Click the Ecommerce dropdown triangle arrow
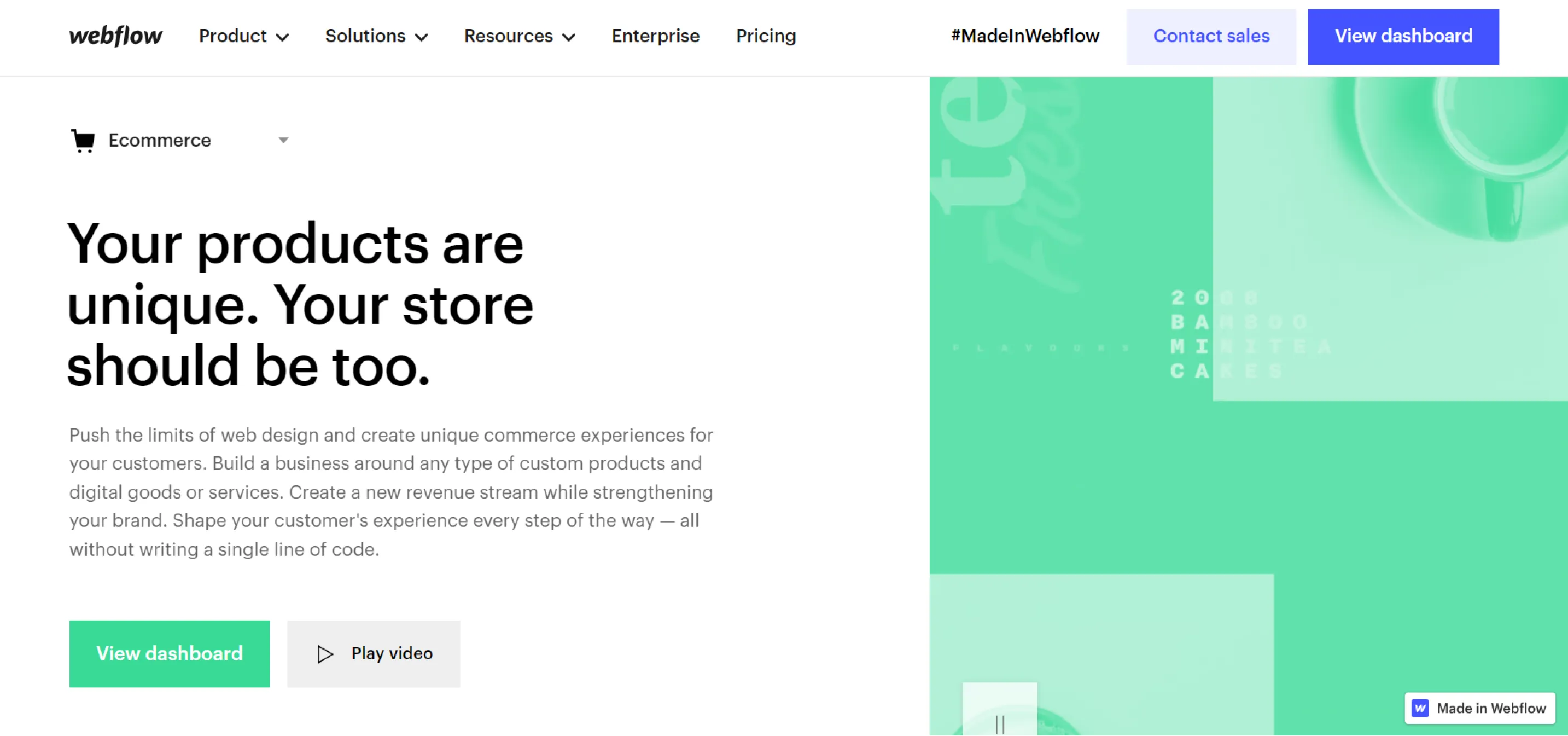The image size is (1568, 736). (x=283, y=141)
